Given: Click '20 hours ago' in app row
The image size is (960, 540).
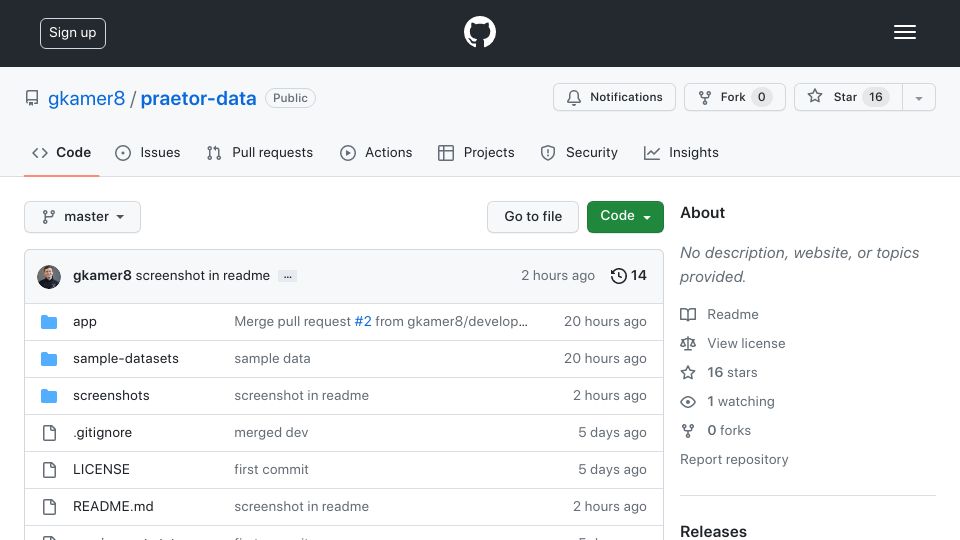Looking at the screenshot, I should click(x=605, y=321).
